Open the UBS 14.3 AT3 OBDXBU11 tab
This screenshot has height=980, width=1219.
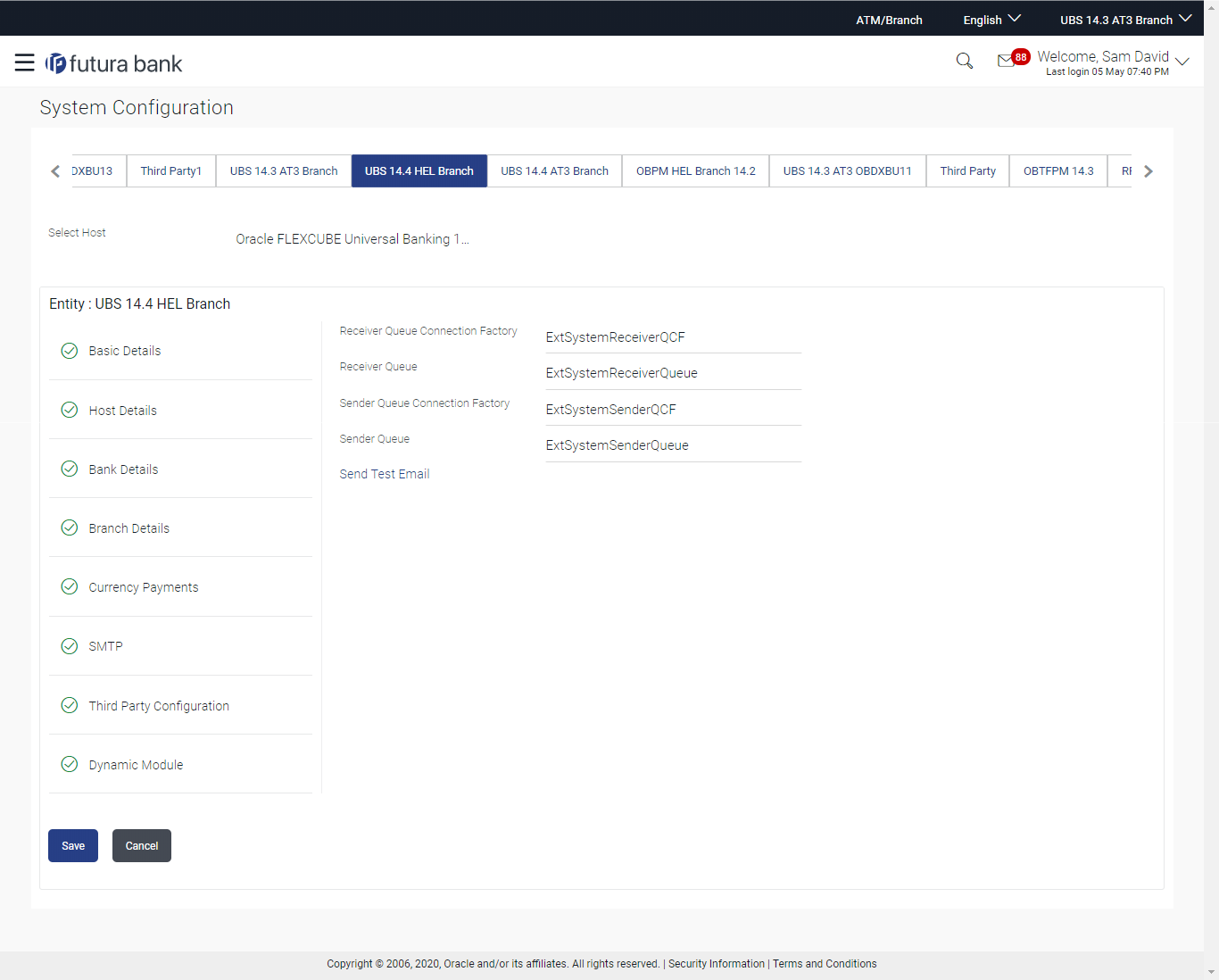click(848, 170)
